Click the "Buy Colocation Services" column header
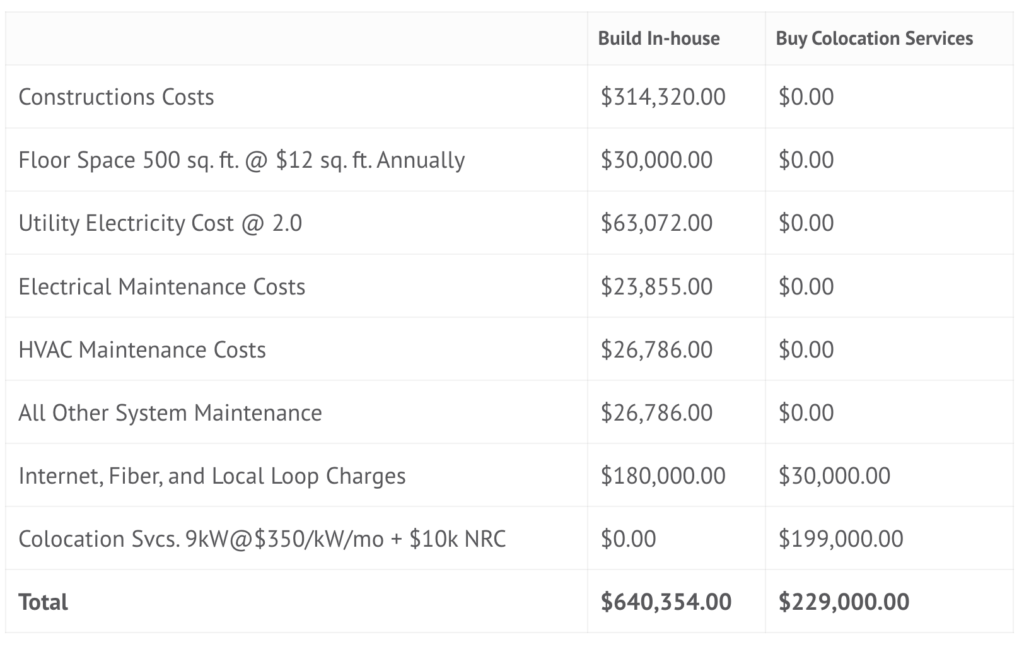 click(x=874, y=39)
